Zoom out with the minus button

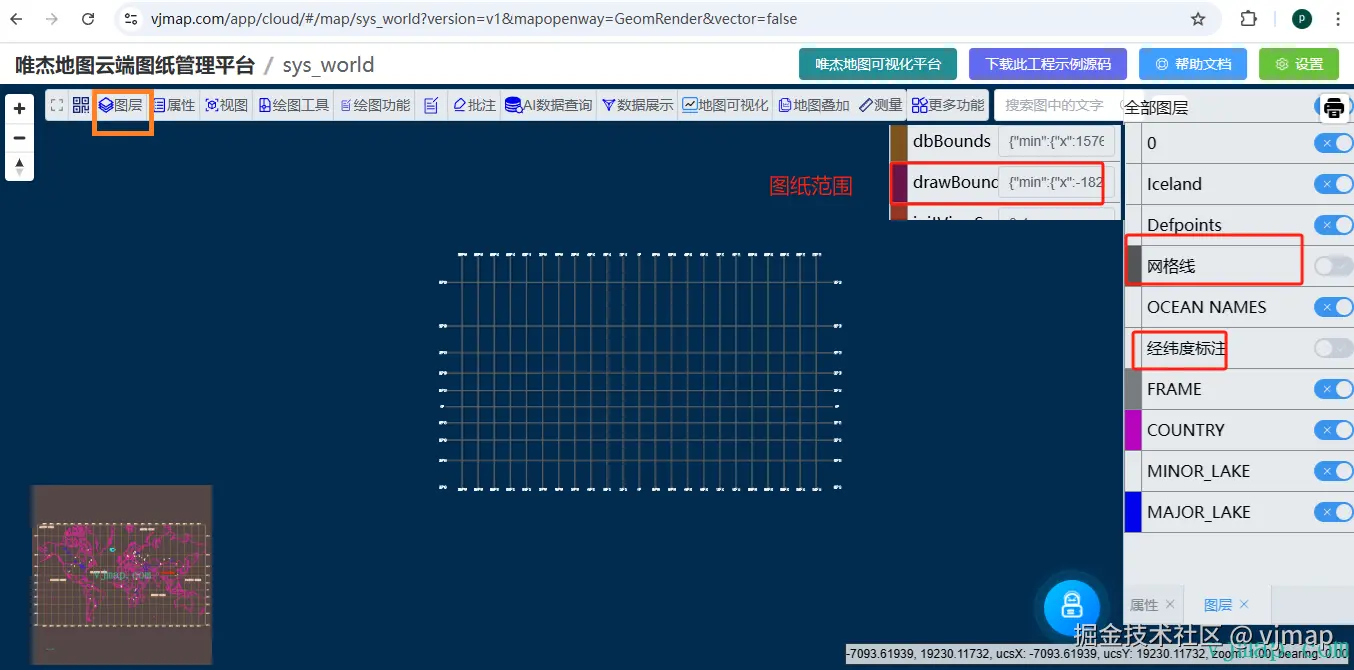19,138
